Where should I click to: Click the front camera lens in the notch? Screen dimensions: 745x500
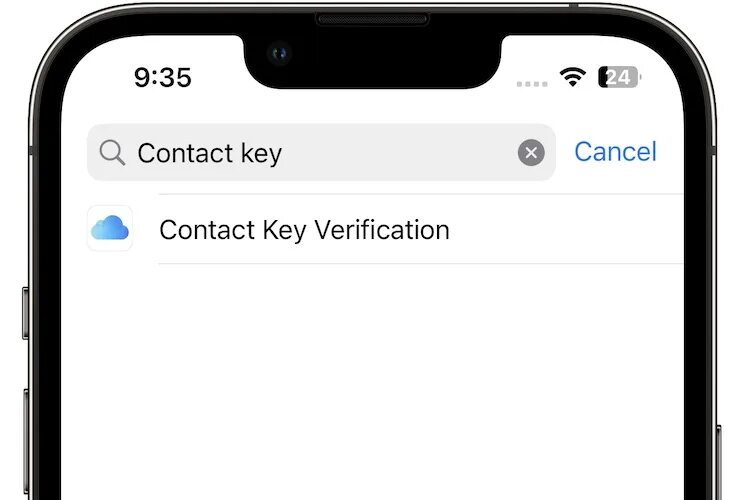point(279,53)
